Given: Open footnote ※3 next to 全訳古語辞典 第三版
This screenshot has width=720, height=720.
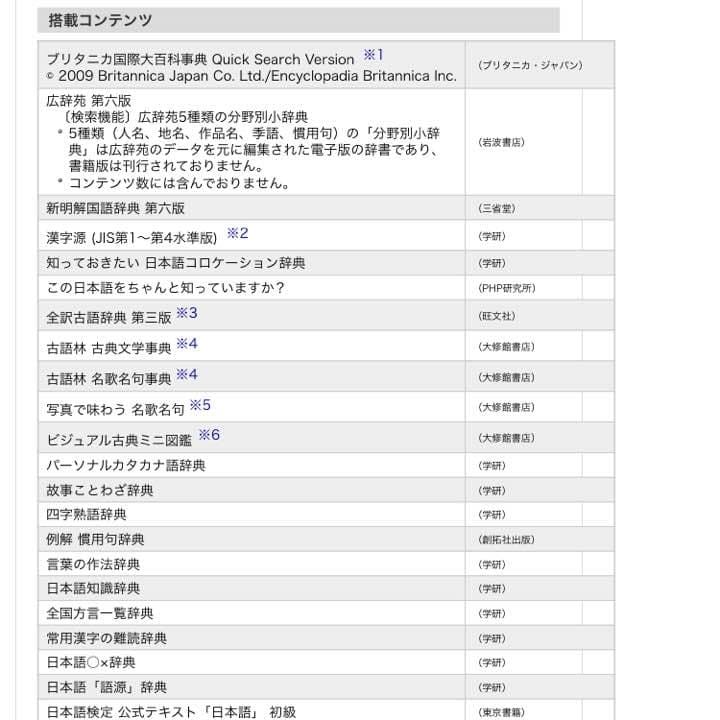Looking at the screenshot, I should [x=187, y=313].
